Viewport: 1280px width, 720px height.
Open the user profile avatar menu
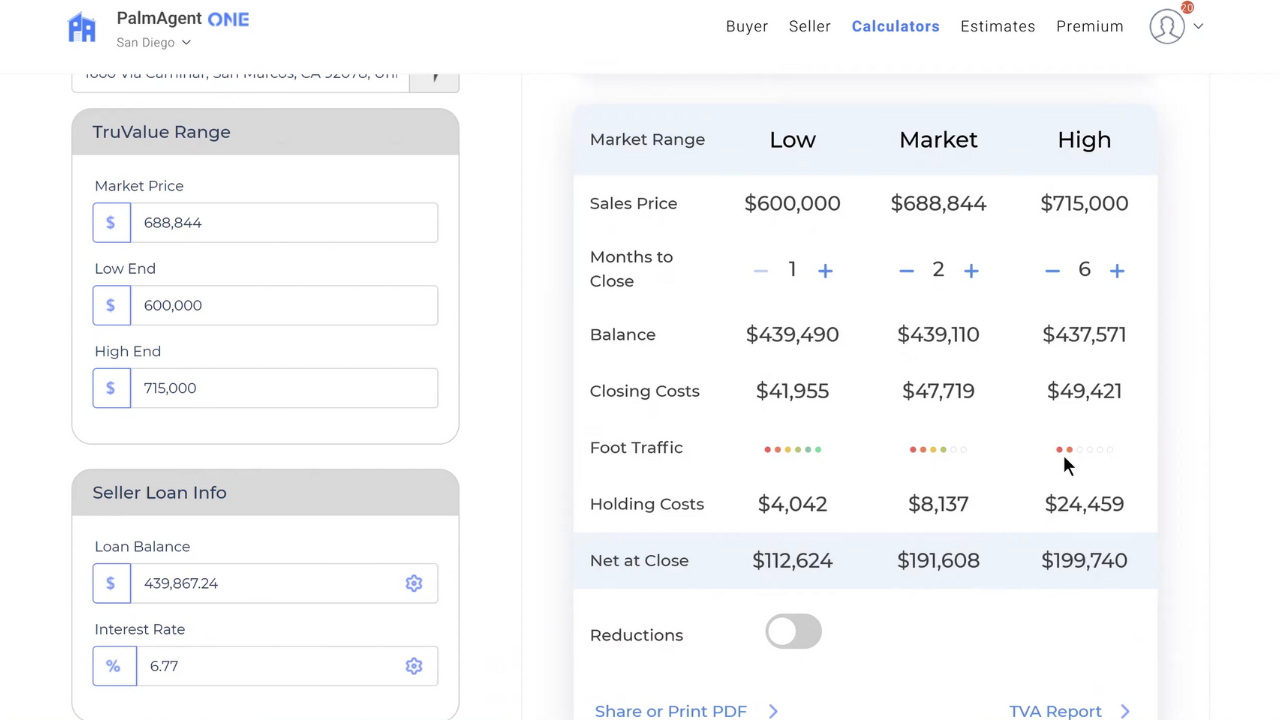[x=1167, y=27]
